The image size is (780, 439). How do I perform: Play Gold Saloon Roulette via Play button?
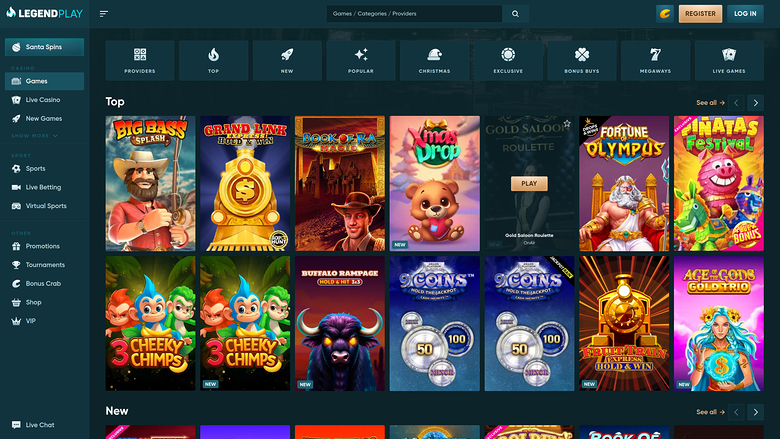pyautogui.click(x=529, y=183)
